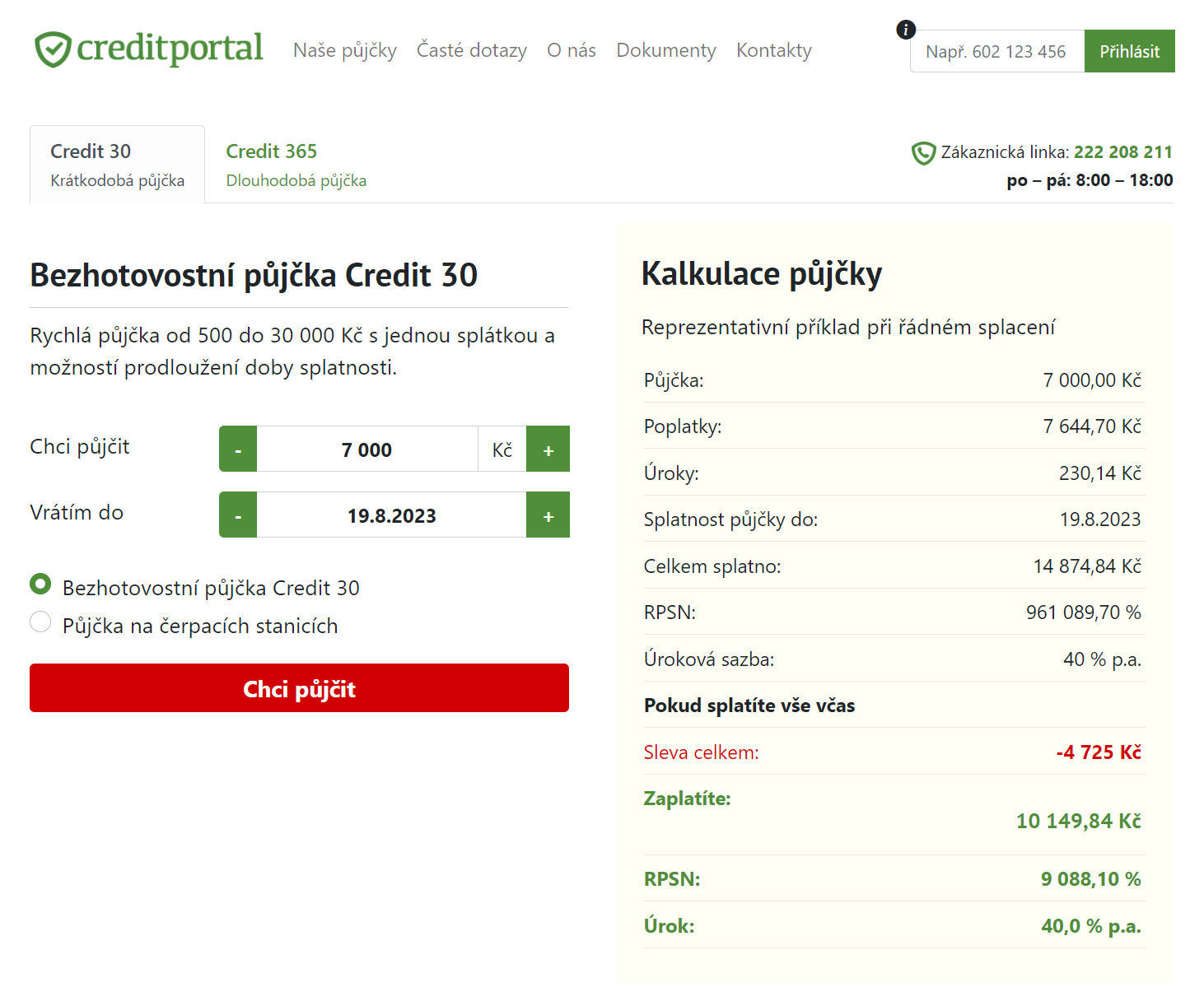The image size is (1204, 1006).
Task: Focus the phone number login field
Action: point(996,52)
